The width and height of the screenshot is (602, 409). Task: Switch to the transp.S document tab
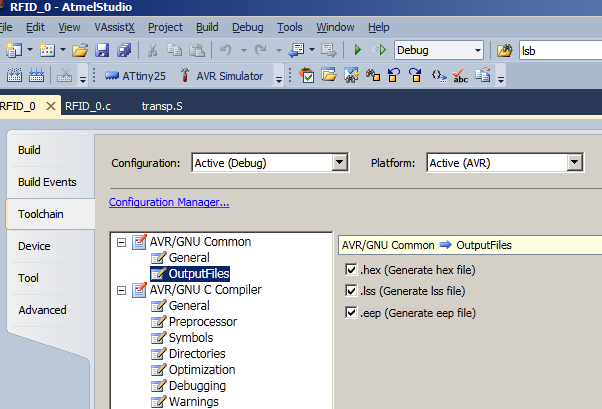(x=162, y=106)
